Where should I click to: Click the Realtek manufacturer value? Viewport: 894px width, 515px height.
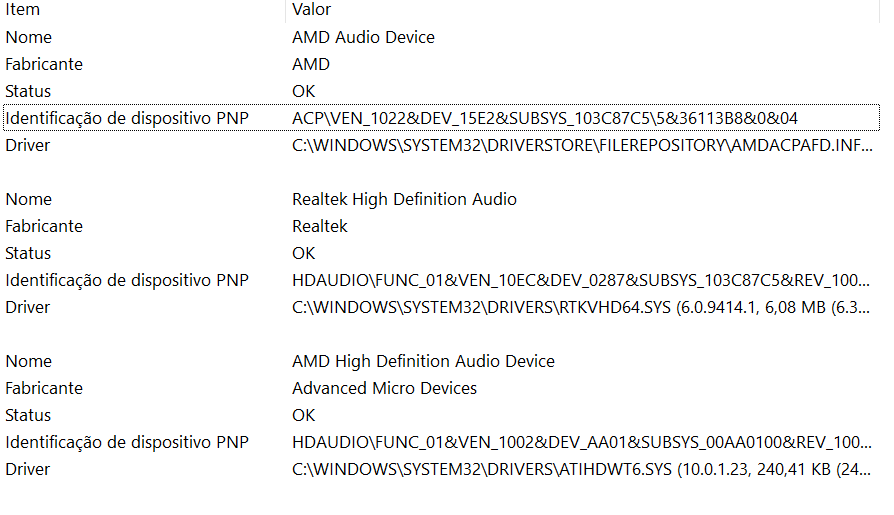(319, 226)
